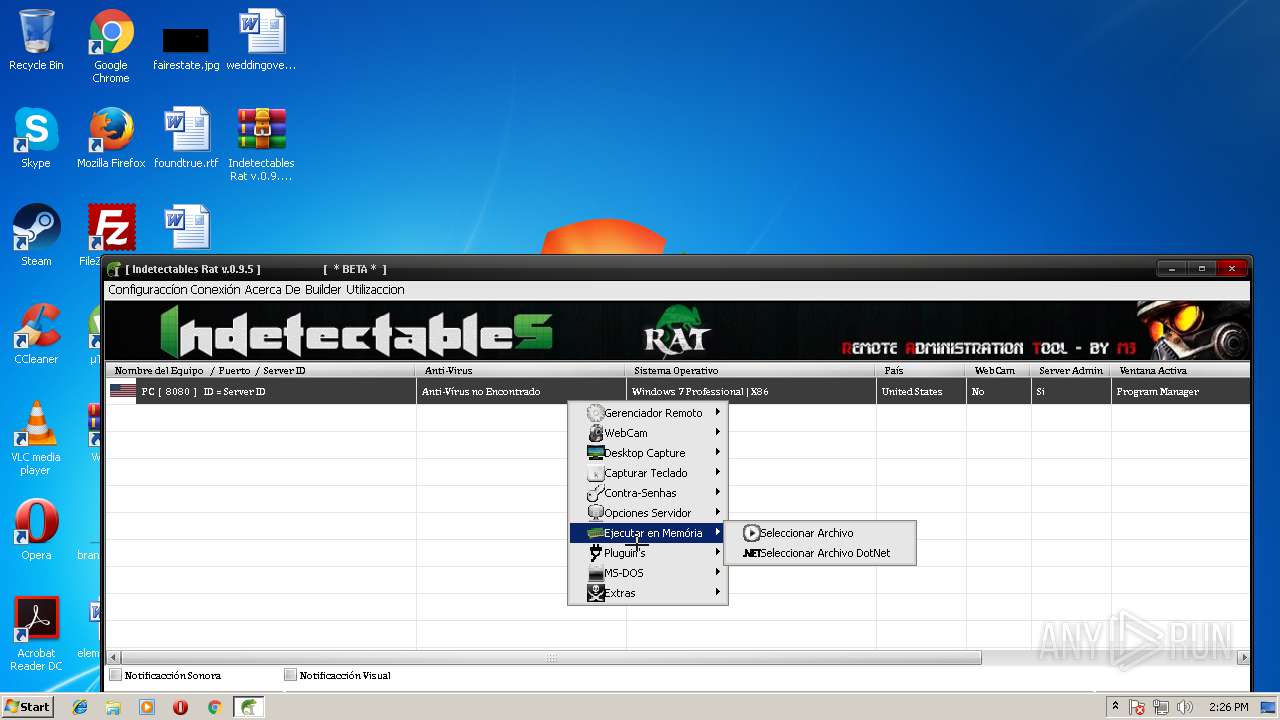The image size is (1280, 720).
Task: Open the Acerca De menu
Action: [x=273, y=290]
